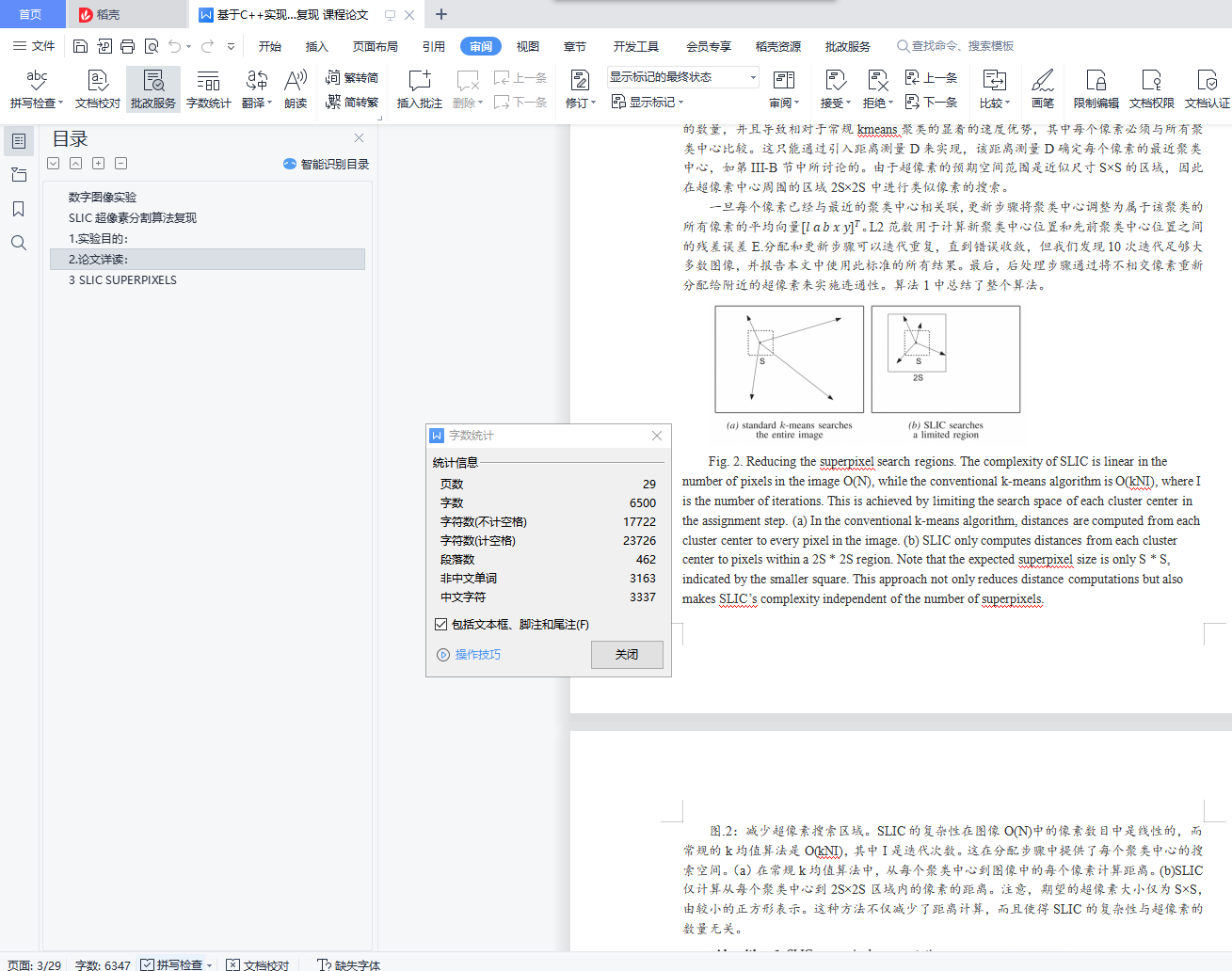Viewport: 1232px width, 971px height.
Task: Switch to the 开始 ribbon tab
Action: click(270, 46)
